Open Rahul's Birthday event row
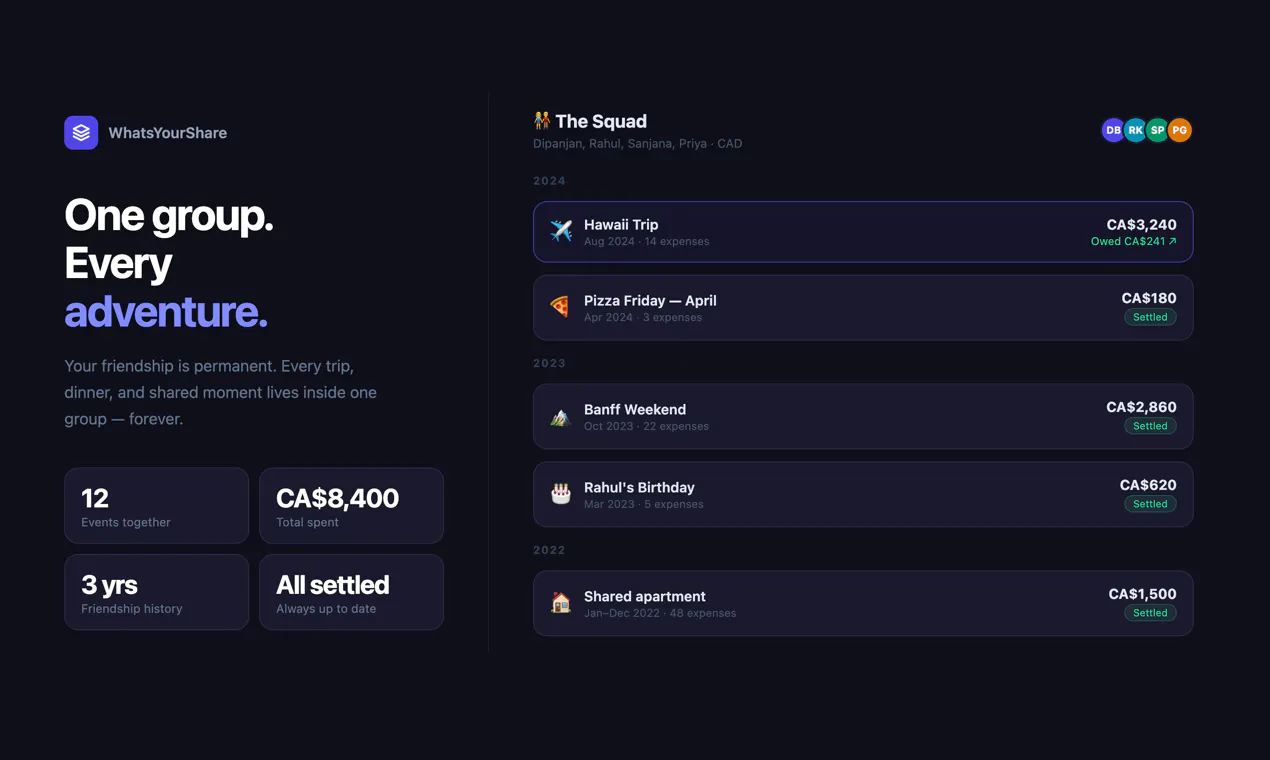The height and width of the screenshot is (760, 1270). pyautogui.click(x=863, y=494)
